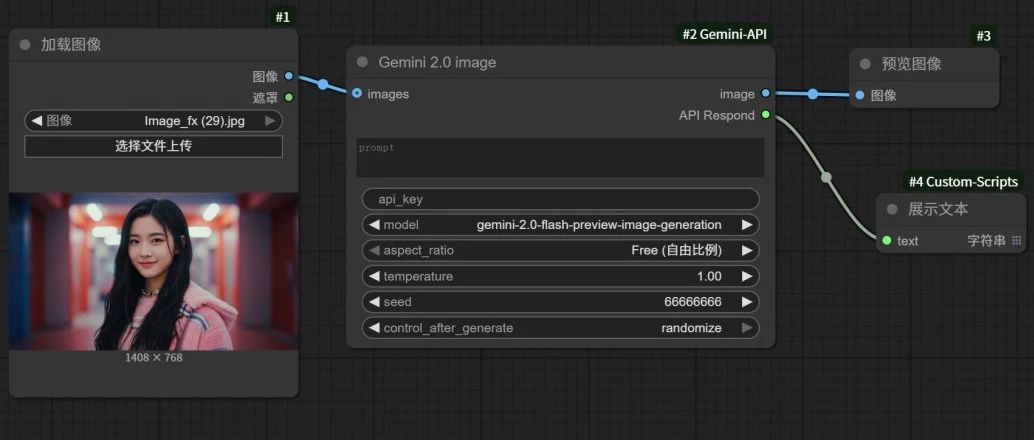The height and width of the screenshot is (440, 1034).
Task: Click the 展示文本 node collapse dot
Action: pyautogui.click(x=892, y=209)
